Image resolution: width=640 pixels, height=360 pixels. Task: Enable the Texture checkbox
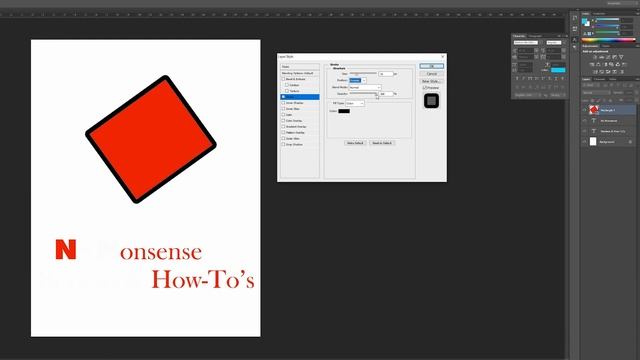point(287,91)
